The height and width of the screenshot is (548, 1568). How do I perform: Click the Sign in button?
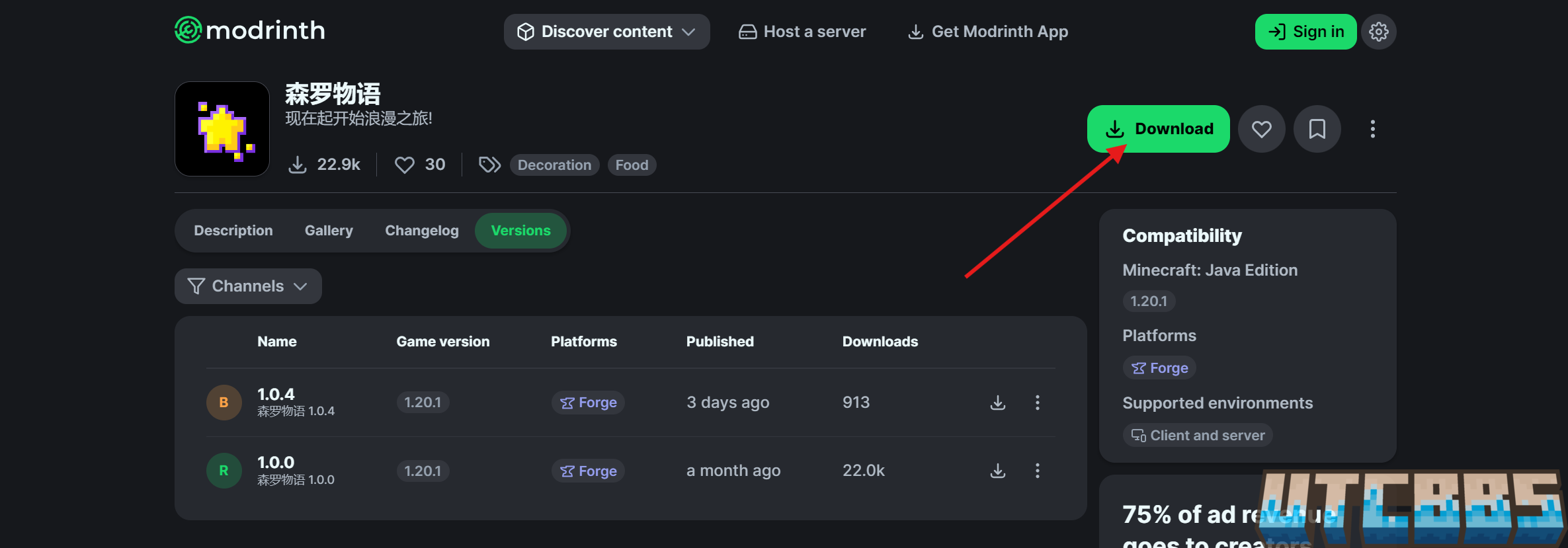point(1305,32)
